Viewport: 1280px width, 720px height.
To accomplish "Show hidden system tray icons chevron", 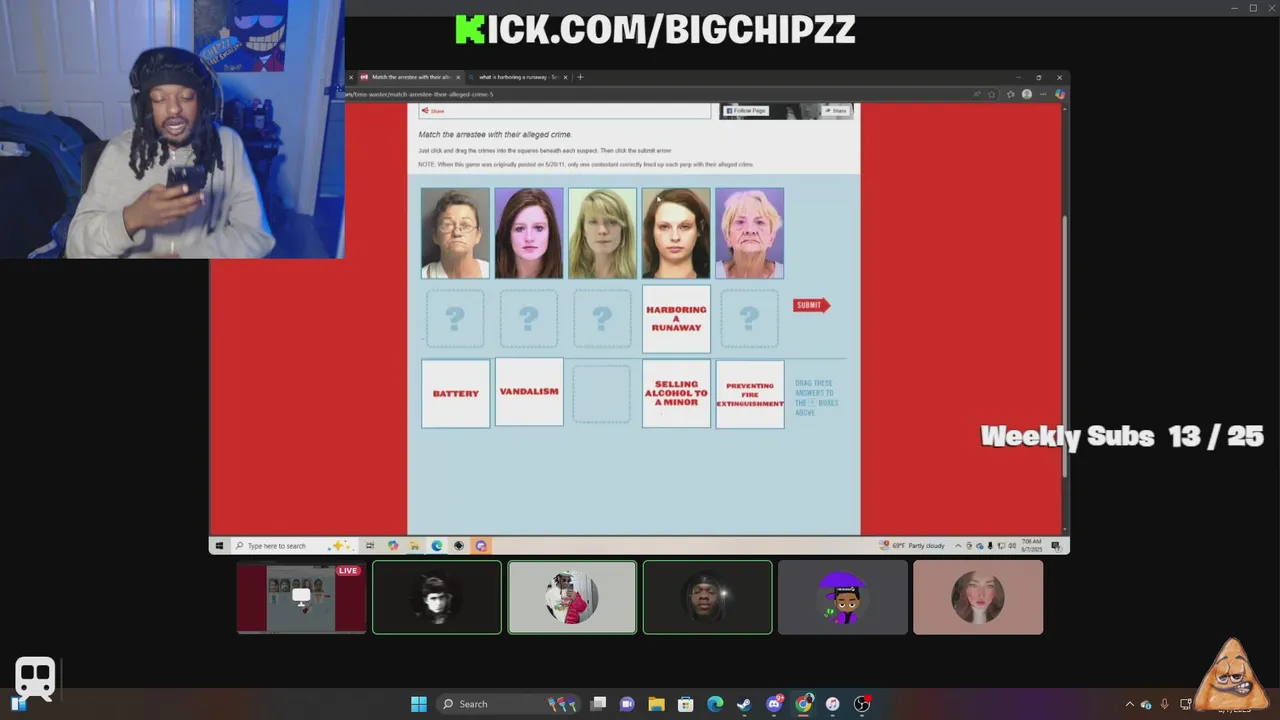I will (x=1130, y=704).
